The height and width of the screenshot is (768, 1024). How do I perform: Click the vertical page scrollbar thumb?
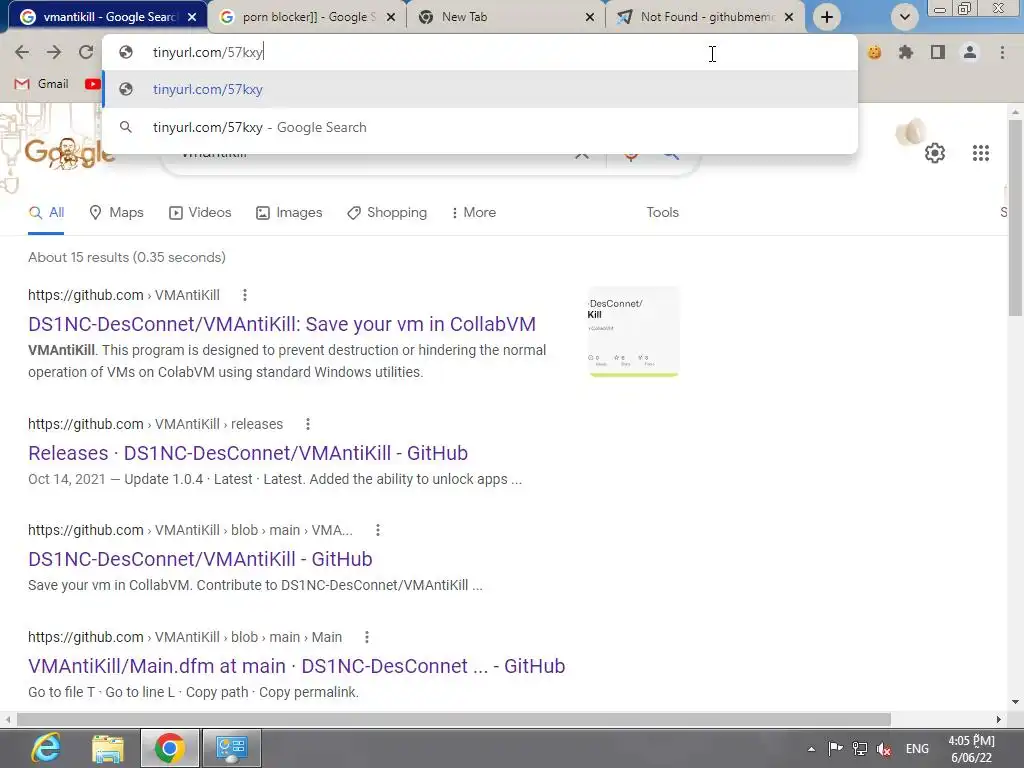1015,216
